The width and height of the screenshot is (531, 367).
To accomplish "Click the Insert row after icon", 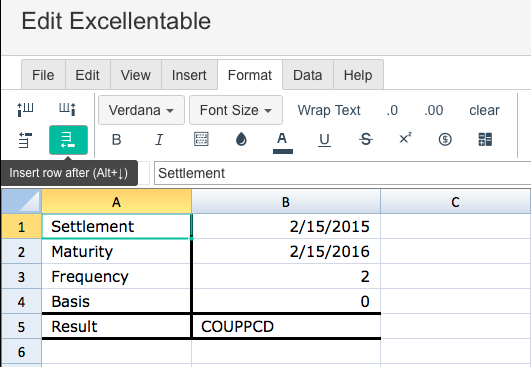I will pos(68,140).
